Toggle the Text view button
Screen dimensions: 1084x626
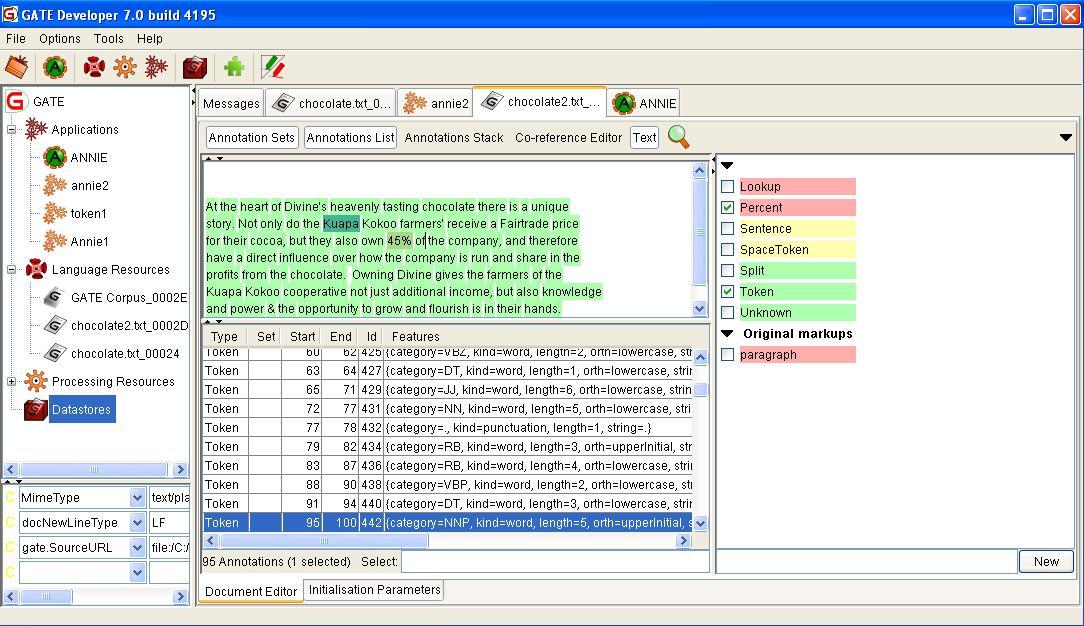pyautogui.click(x=644, y=137)
